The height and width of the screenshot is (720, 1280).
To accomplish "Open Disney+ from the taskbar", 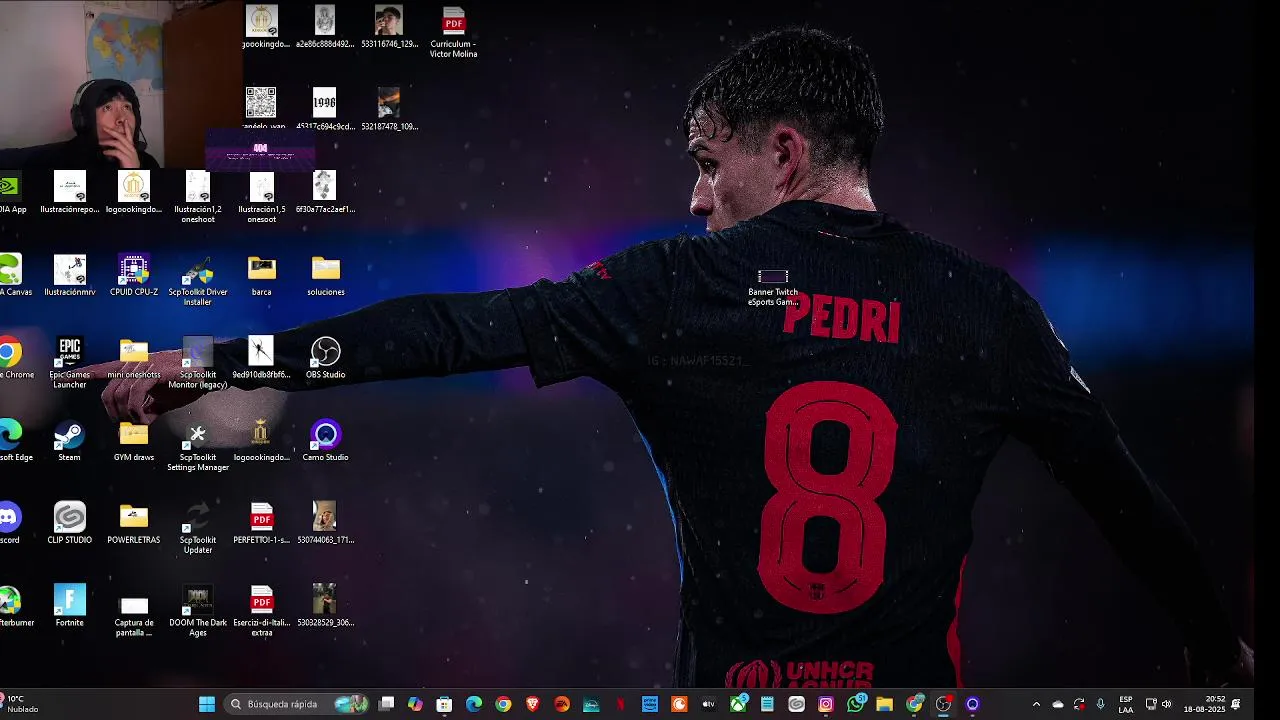I will (591, 704).
